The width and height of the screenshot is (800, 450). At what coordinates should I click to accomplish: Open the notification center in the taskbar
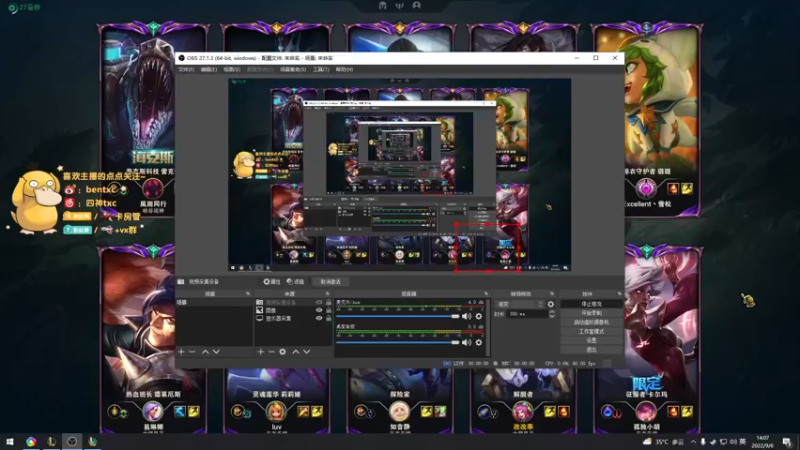click(x=786, y=442)
